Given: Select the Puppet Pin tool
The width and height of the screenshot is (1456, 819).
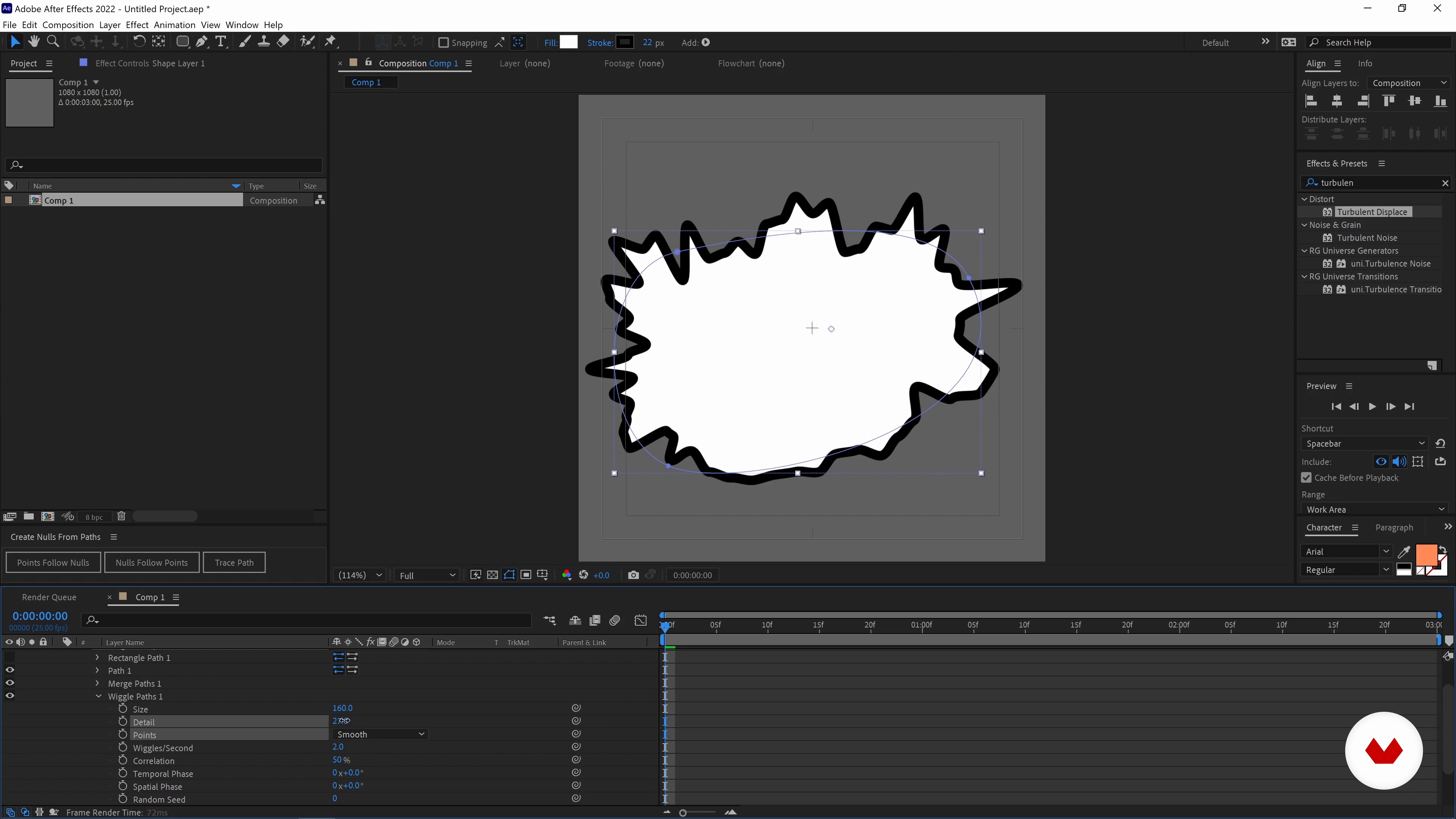Looking at the screenshot, I should pyautogui.click(x=331, y=41).
